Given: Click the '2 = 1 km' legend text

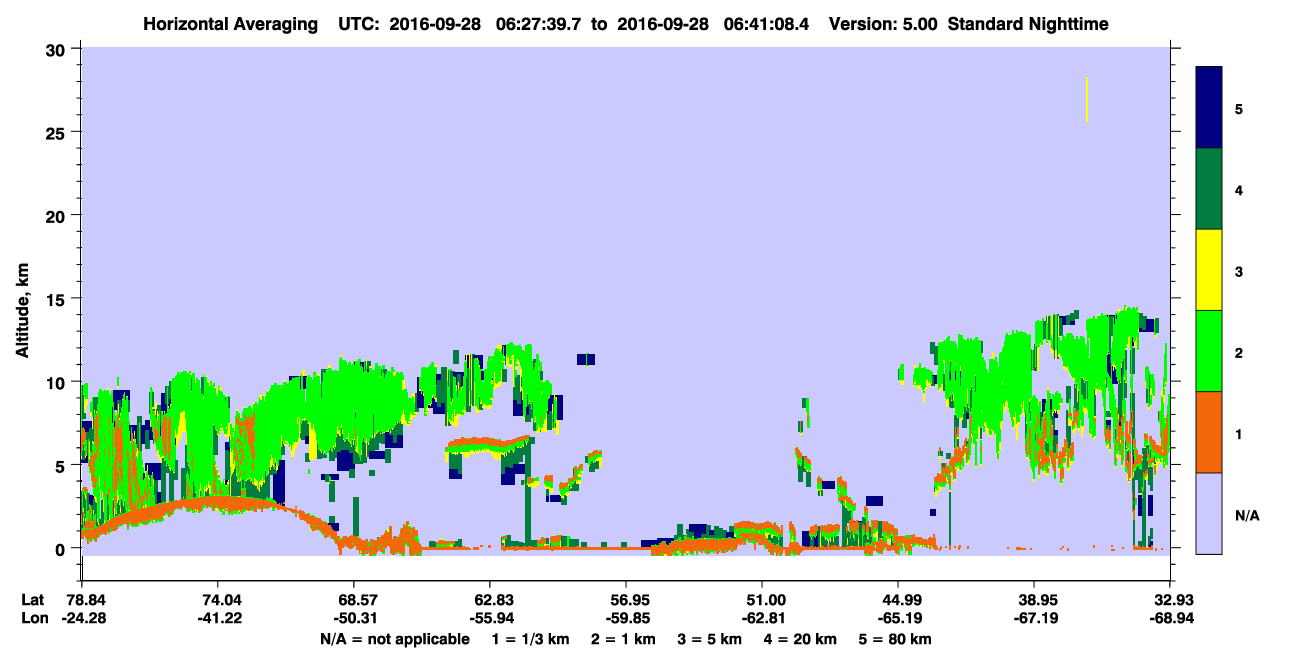Looking at the screenshot, I should click(x=625, y=639).
